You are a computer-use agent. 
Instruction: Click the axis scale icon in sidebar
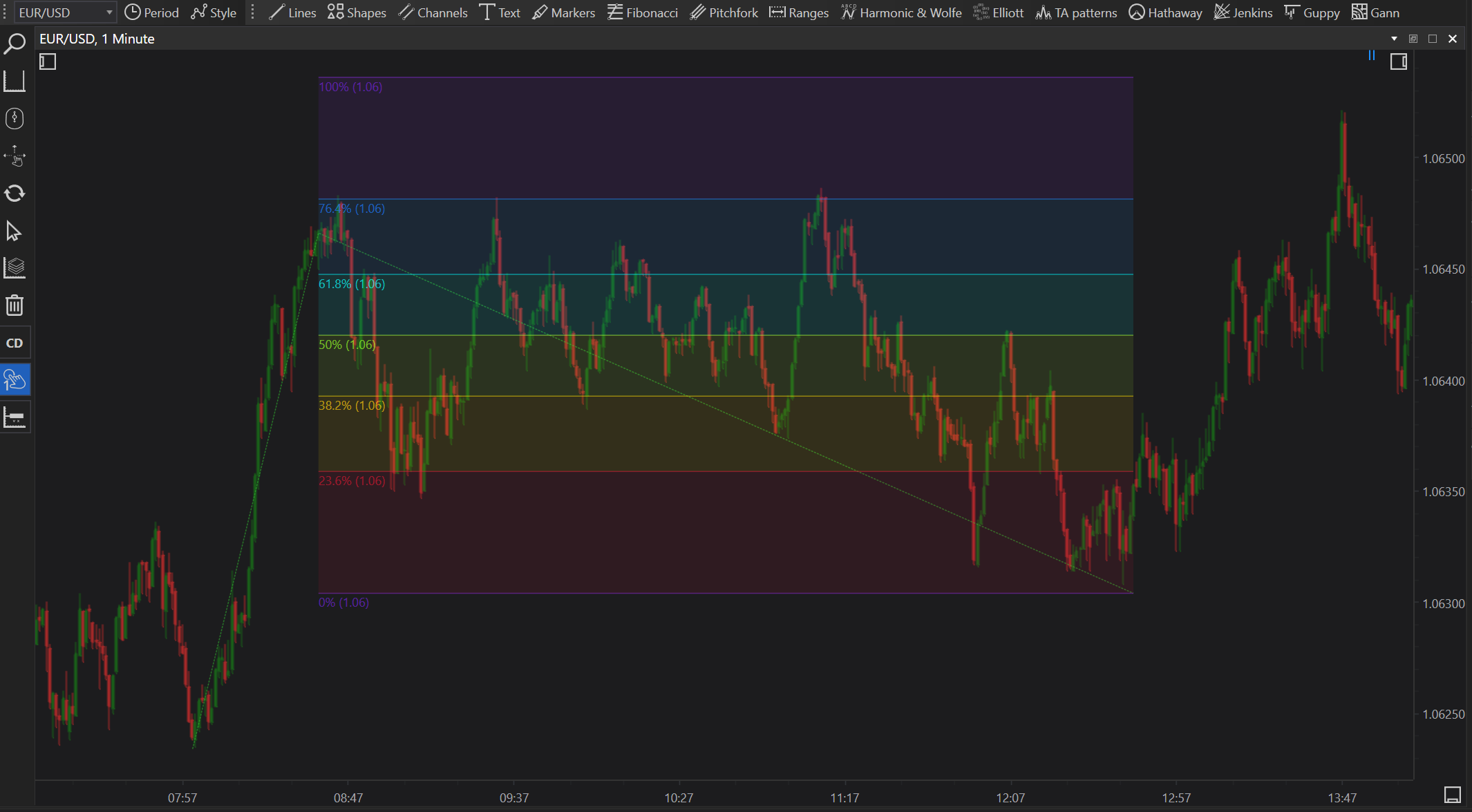click(x=15, y=81)
